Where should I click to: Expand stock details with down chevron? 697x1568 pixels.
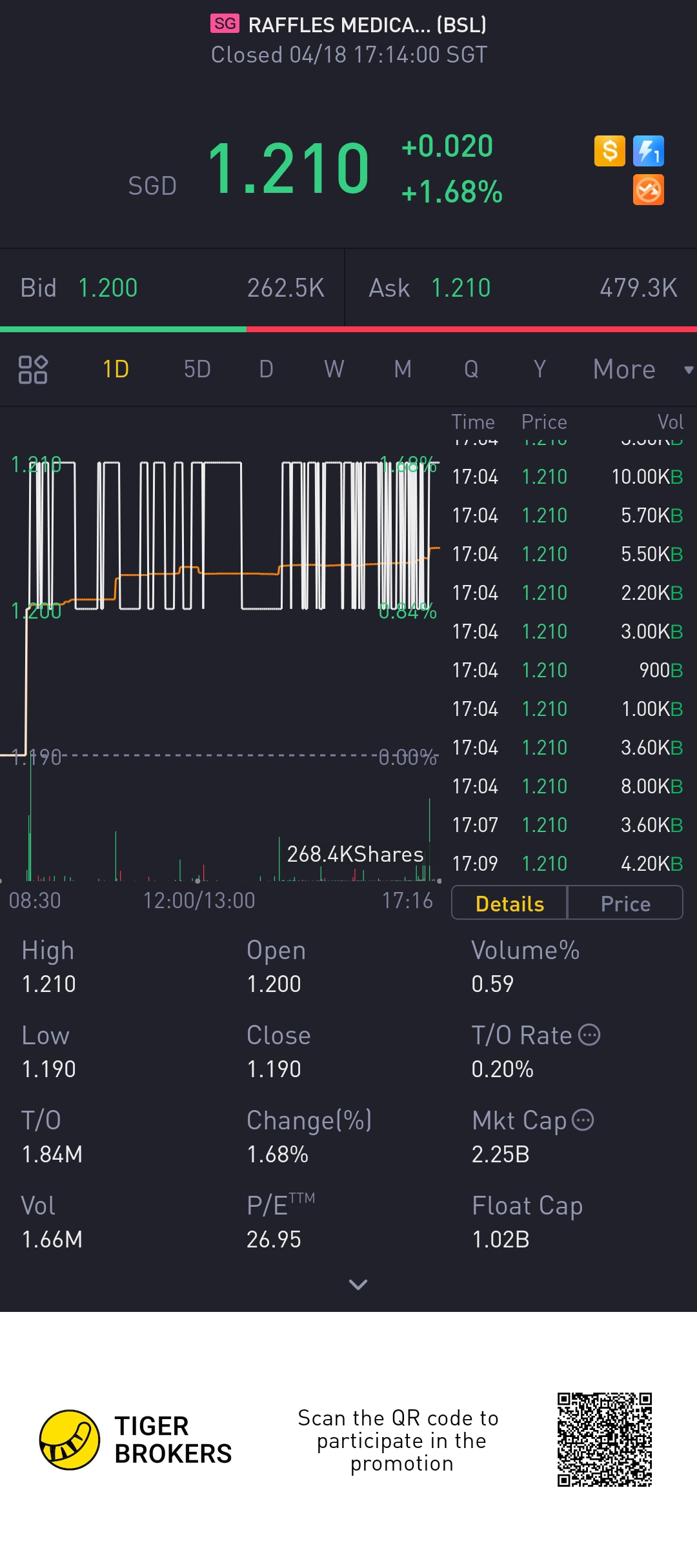[x=358, y=1284]
